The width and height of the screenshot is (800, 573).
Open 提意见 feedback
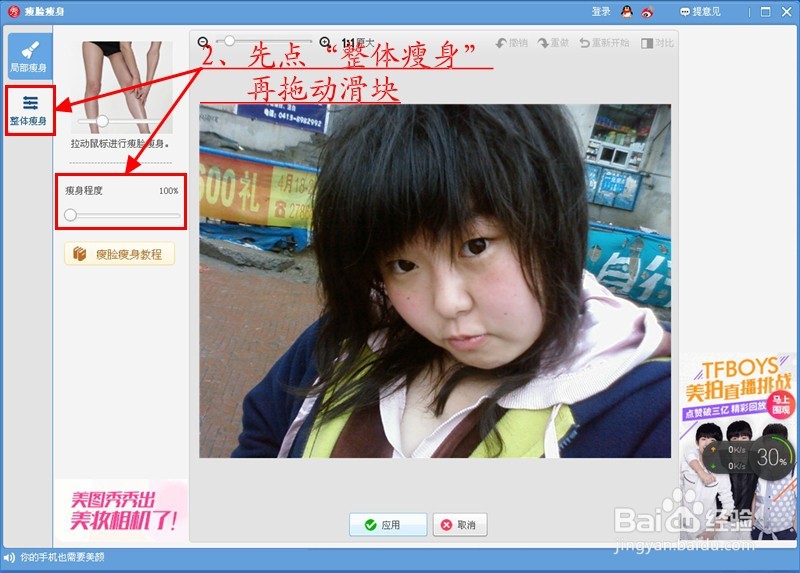(700, 11)
